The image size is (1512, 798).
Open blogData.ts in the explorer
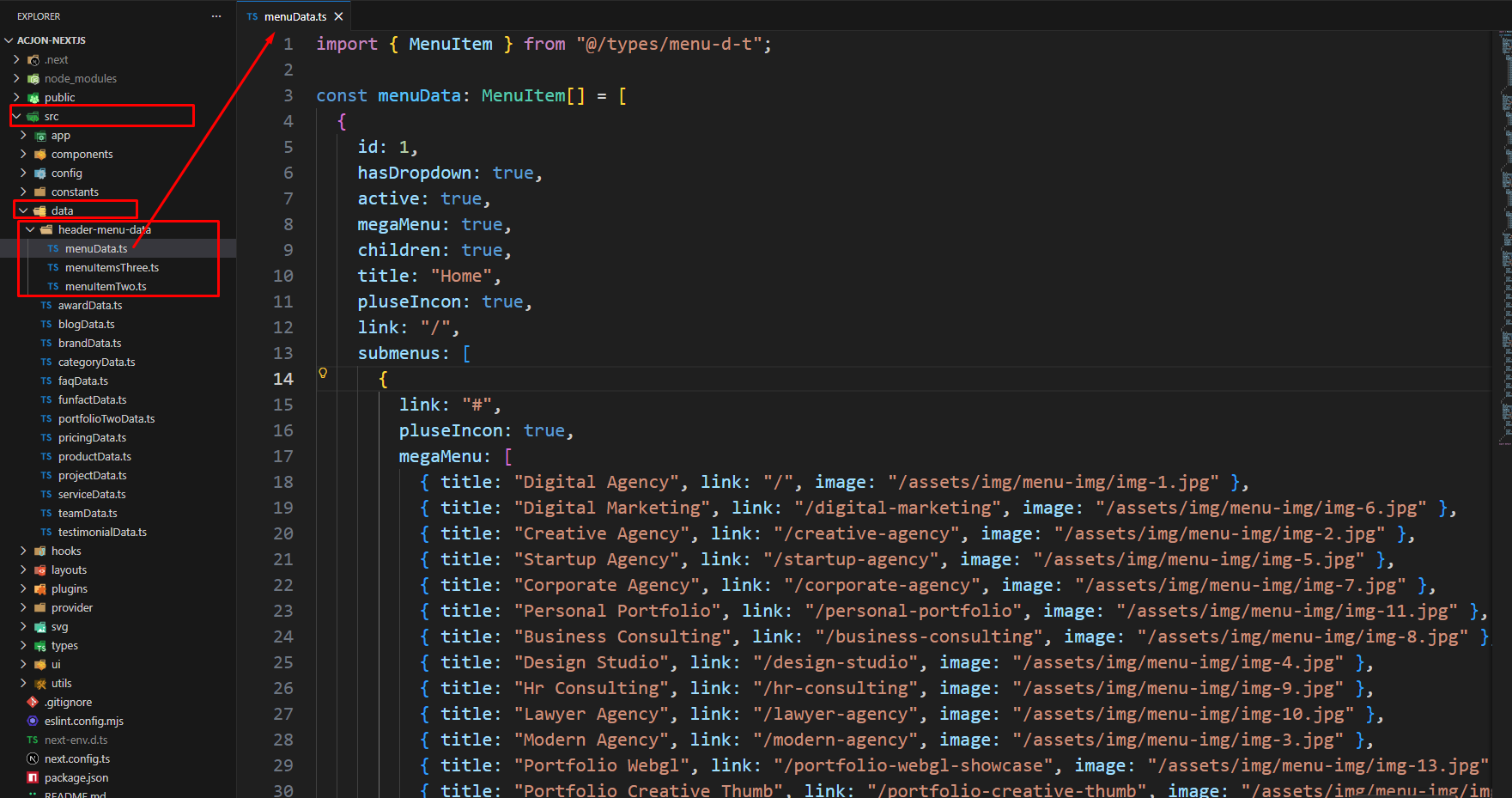pyautogui.click(x=86, y=324)
